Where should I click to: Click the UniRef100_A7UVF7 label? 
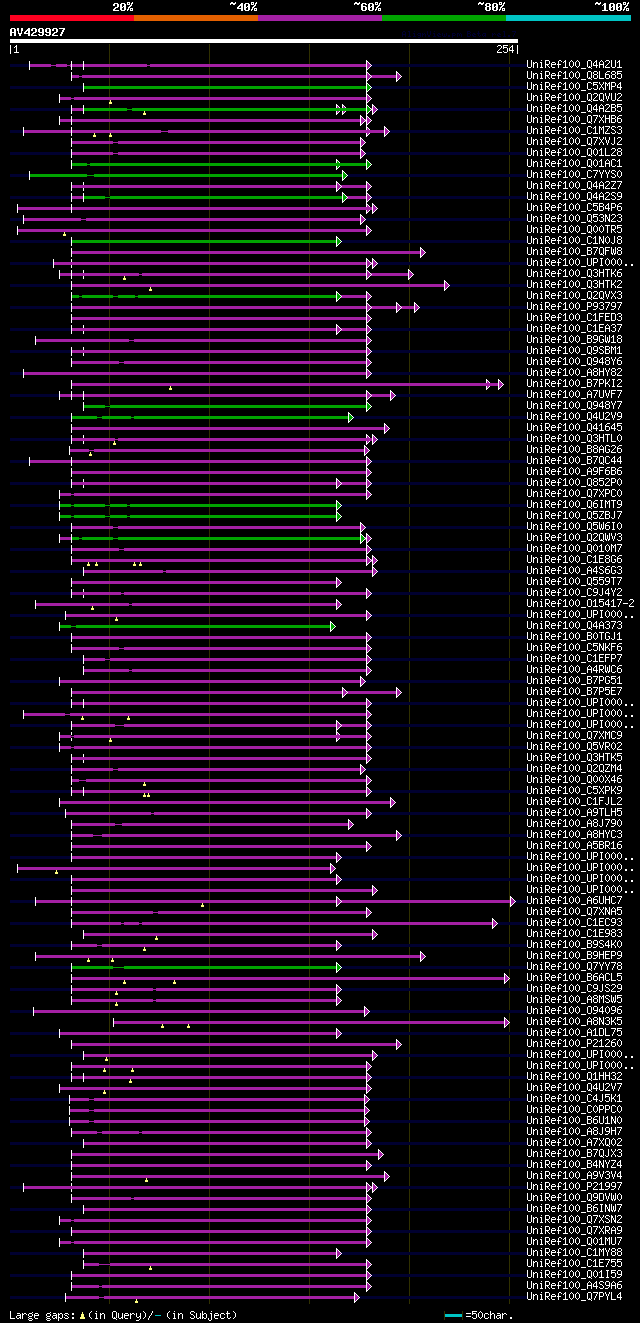(x=575, y=394)
